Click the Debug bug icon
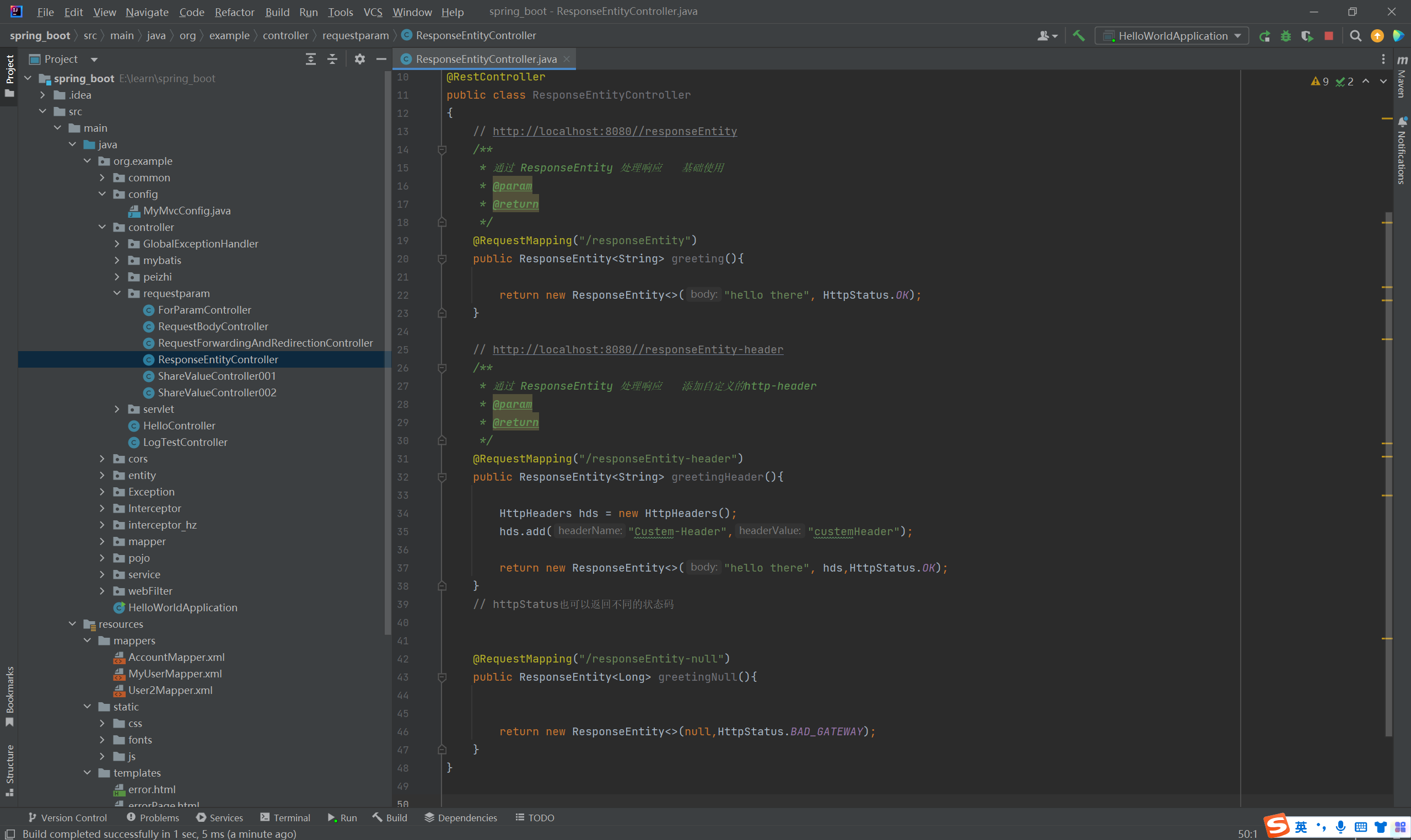 pyautogui.click(x=1286, y=36)
